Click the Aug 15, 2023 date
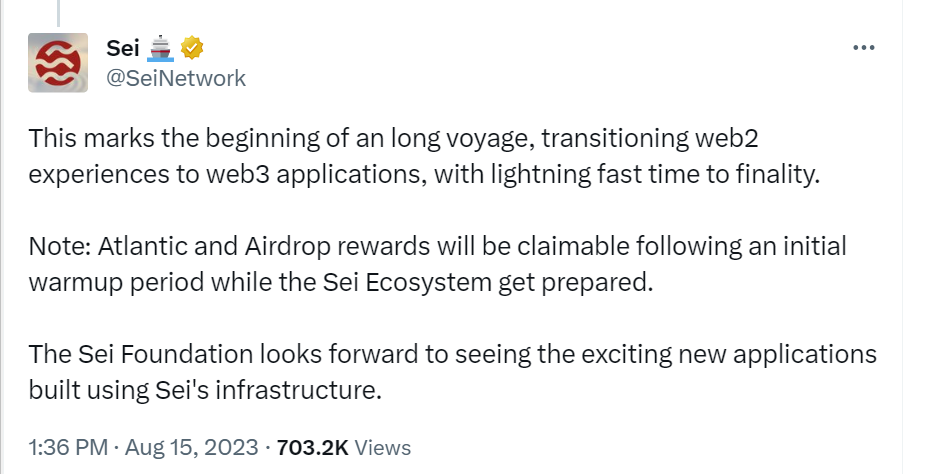The image size is (942, 474). (191, 448)
